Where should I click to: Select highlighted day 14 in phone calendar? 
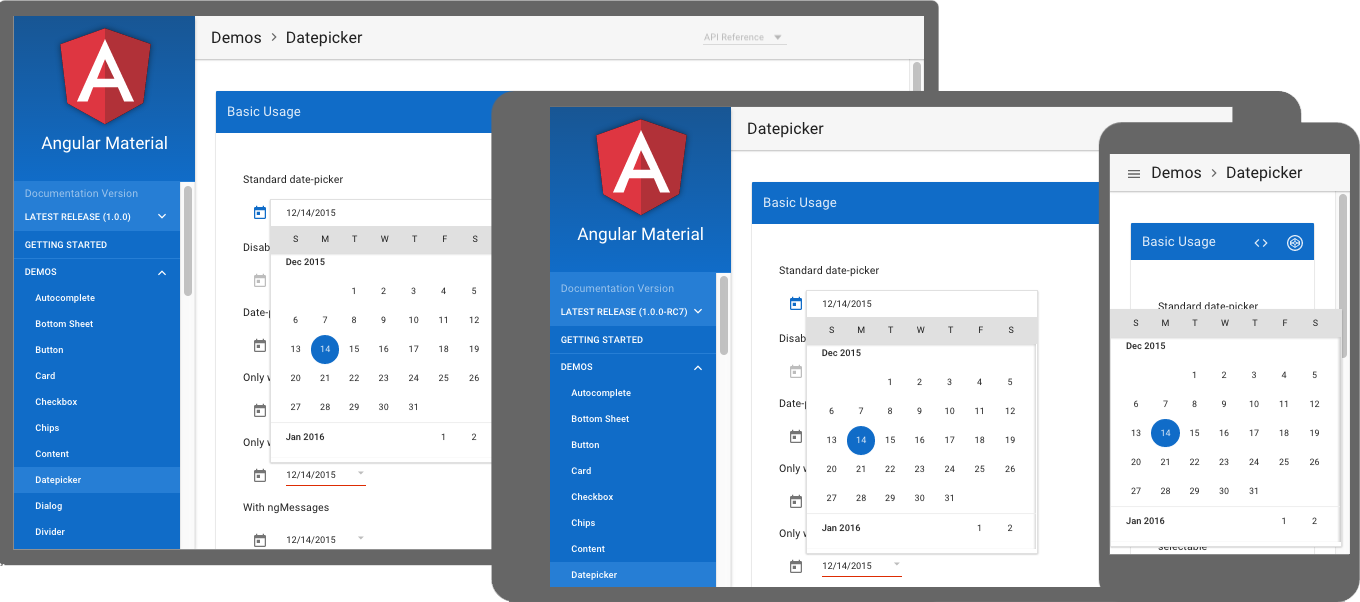pos(1165,433)
